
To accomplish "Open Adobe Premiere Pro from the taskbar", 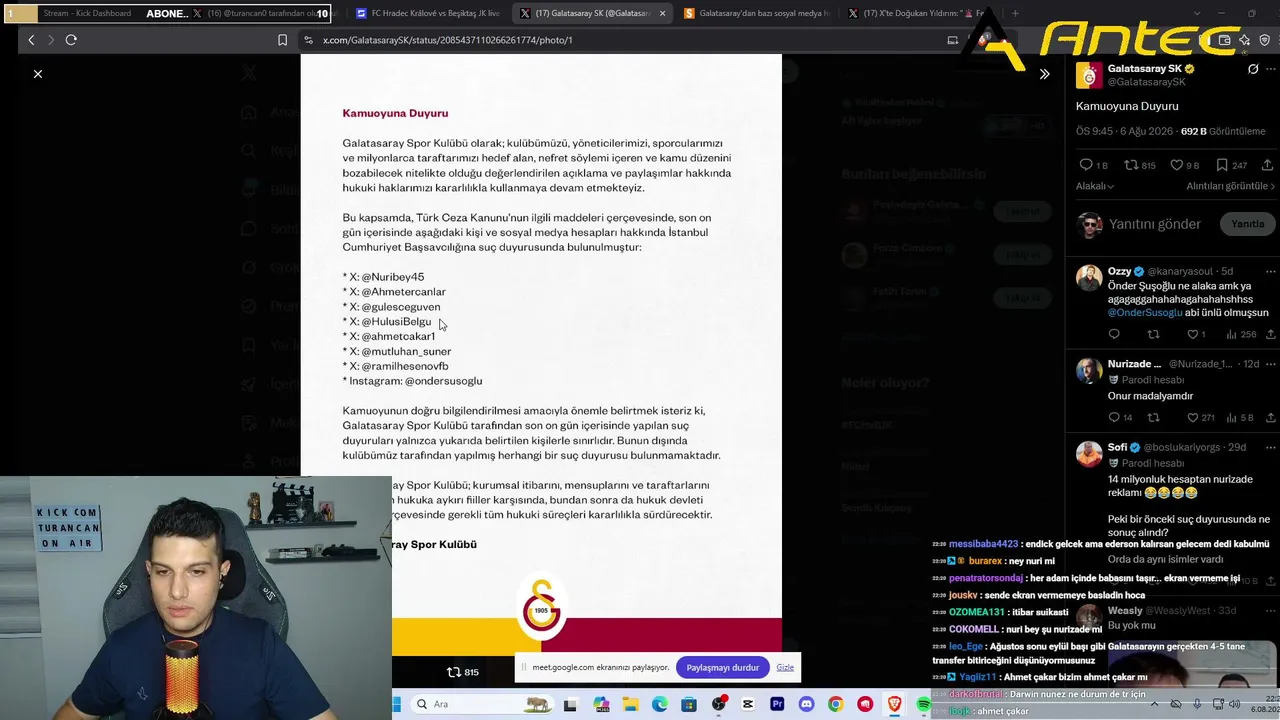I will coord(777,704).
